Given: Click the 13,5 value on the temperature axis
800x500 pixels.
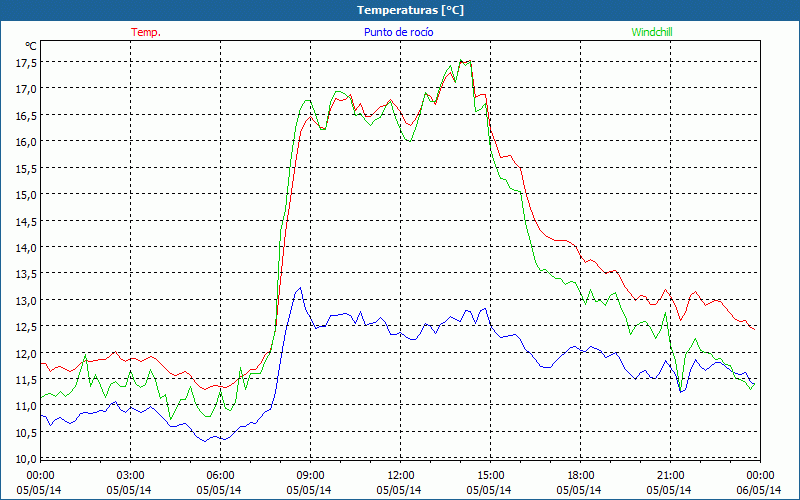Looking at the screenshot, I should [x=27, y=273].
